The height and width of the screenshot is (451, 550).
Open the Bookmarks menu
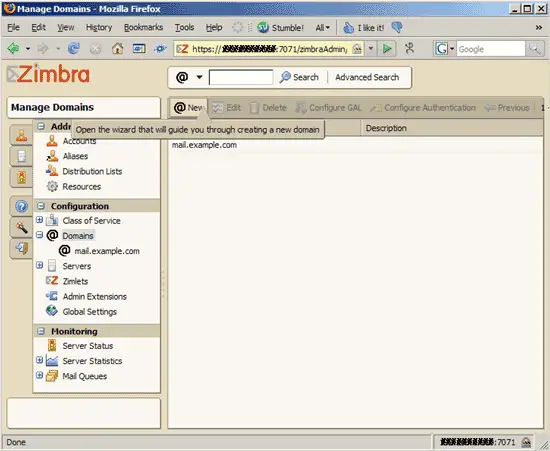point(143,27)
